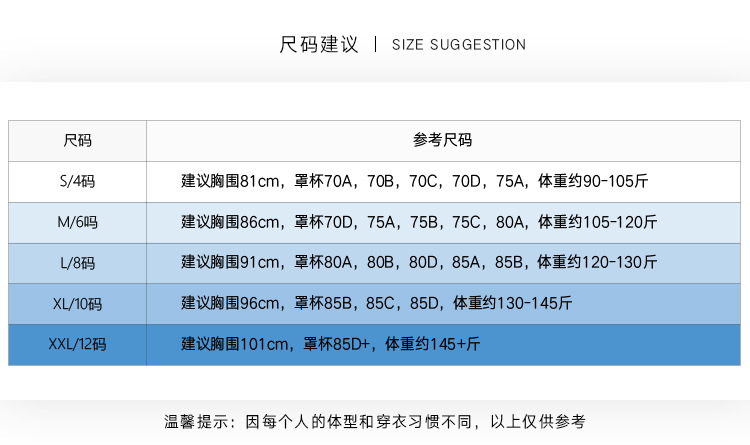Click the 体重约130-145斤 weight text
This screenshot has height=445, width=750.
pyautogui.click(x=513, y=303)
